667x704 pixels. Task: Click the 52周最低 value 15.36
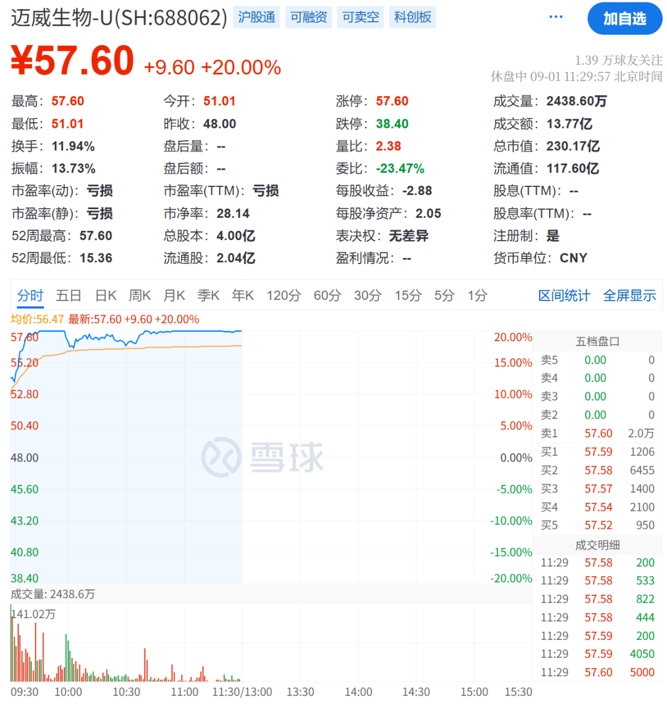pos(96,258)
